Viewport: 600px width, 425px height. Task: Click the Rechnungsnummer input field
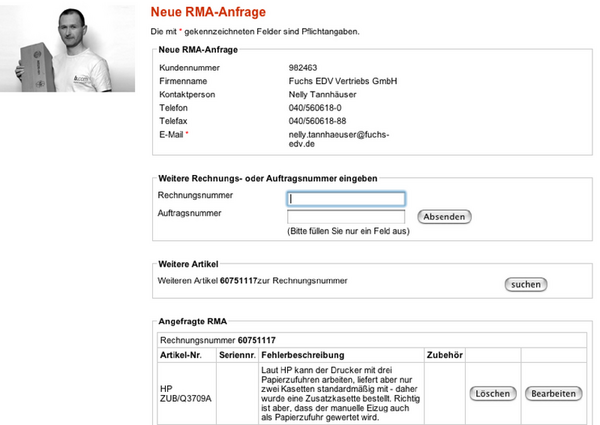pos(345,198)
